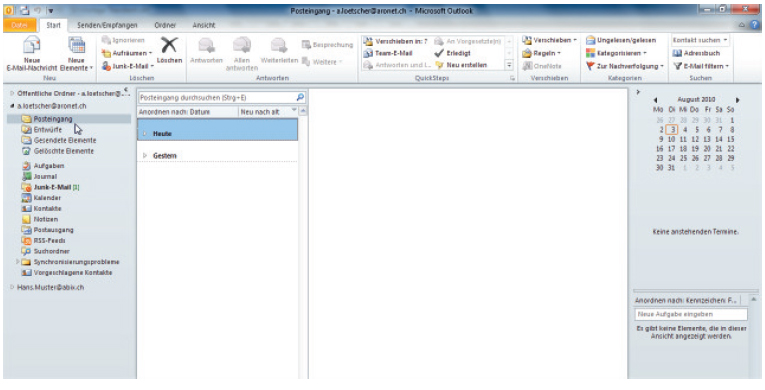Expand the Heute message group
The width and height of the screenshot is (765, 390).
pos(145,134)
